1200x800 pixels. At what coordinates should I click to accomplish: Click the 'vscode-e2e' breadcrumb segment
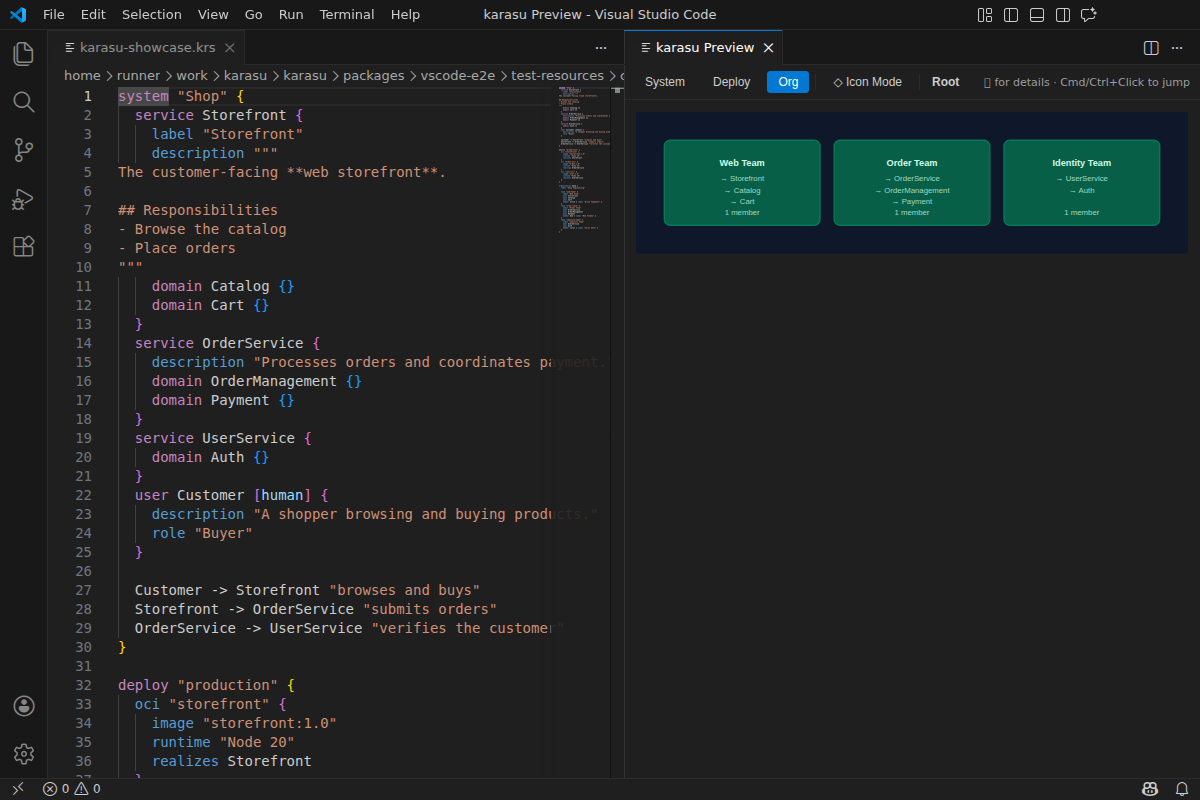(x=458, y=75)
